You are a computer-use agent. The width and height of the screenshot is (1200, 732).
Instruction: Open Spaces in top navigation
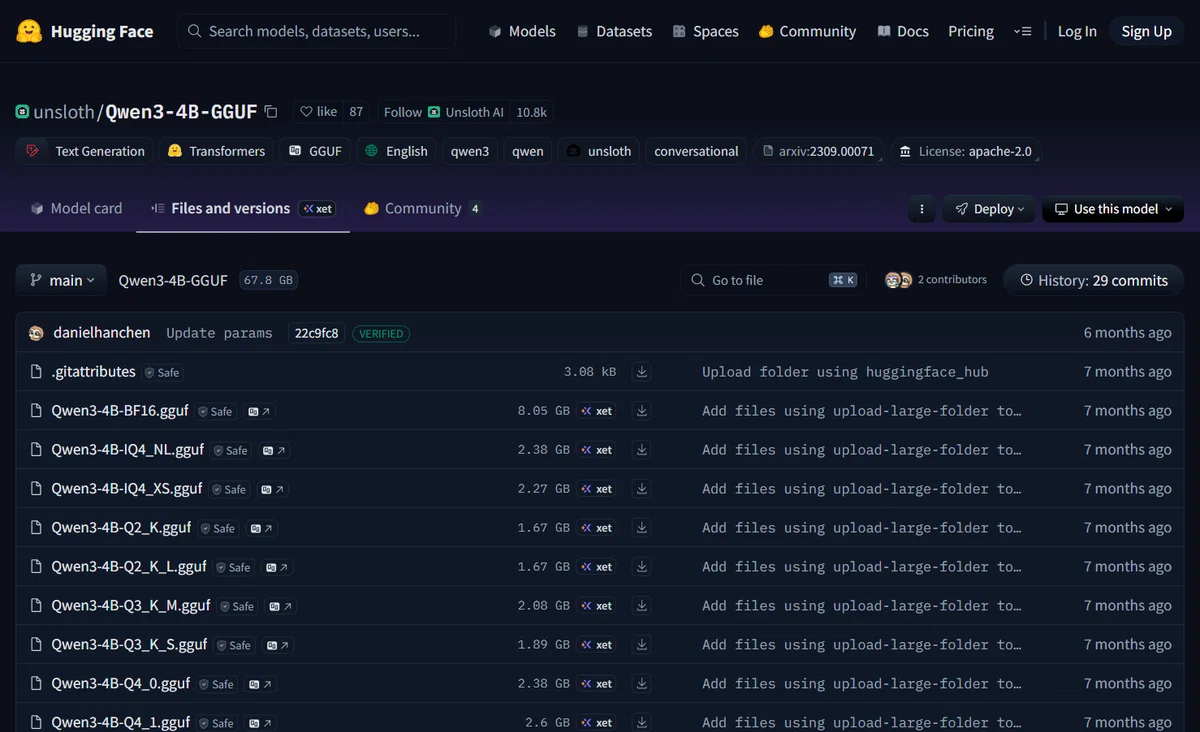click(x=706, y=31)
